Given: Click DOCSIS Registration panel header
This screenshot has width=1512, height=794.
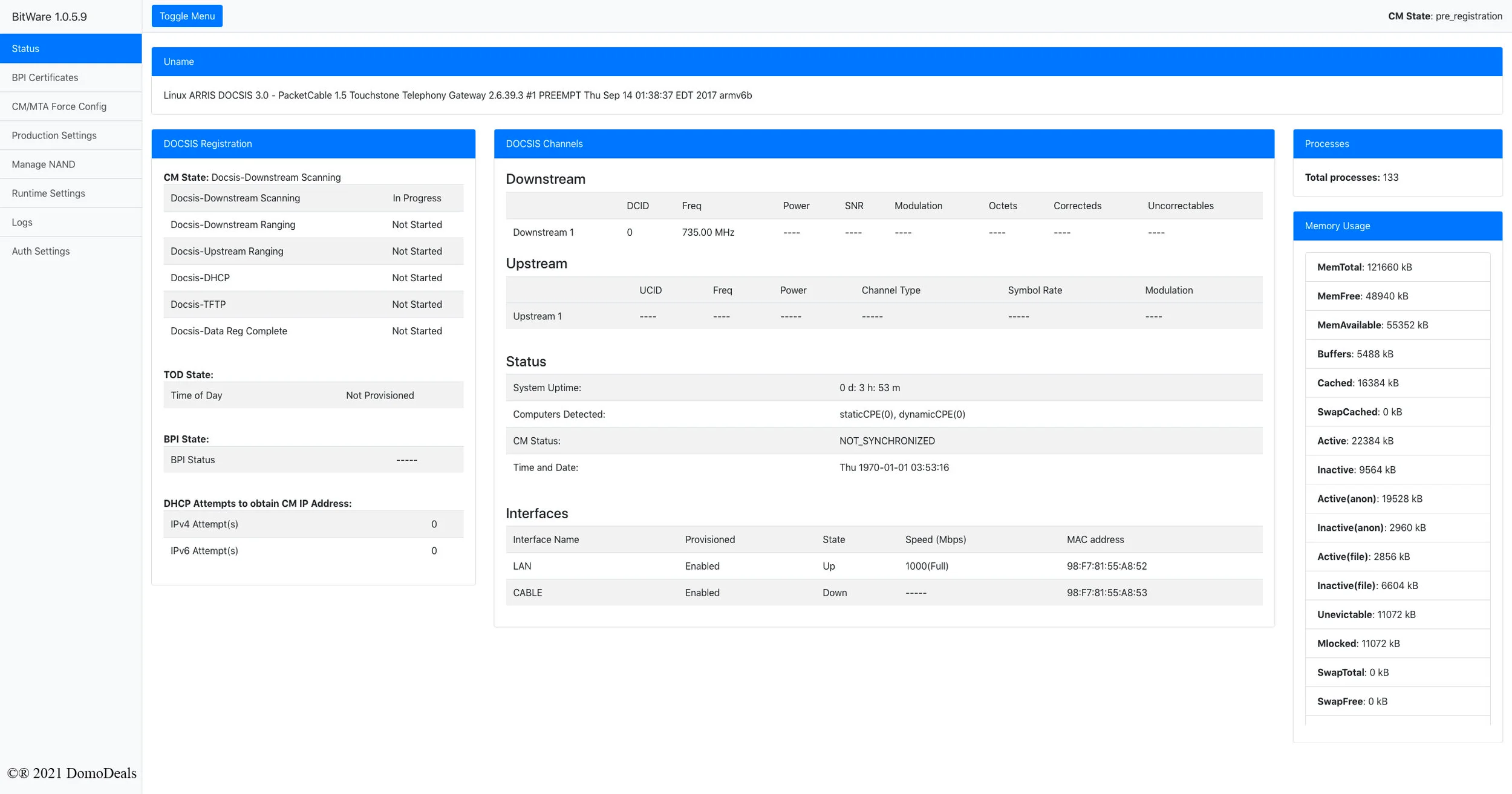Looking at the screenshot, I should (x=313, y=144).
